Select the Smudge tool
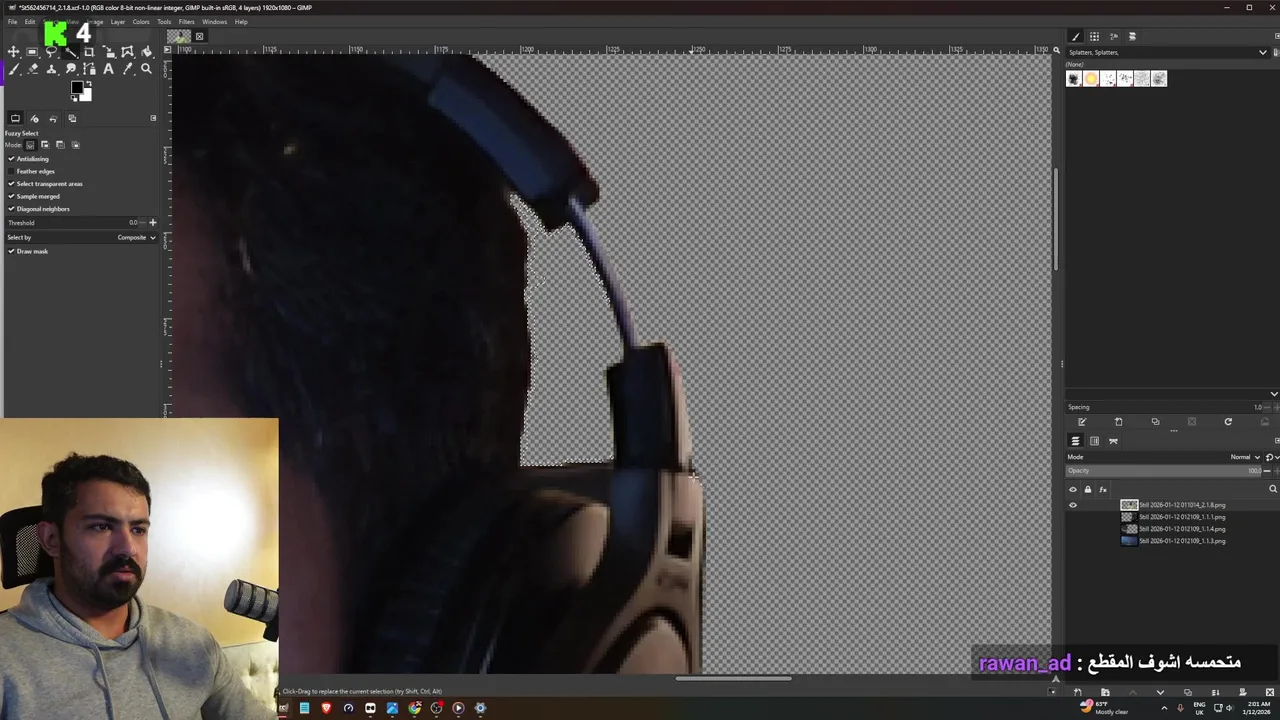This screenshot has width=1280, height=720. (x=70, y=69)
